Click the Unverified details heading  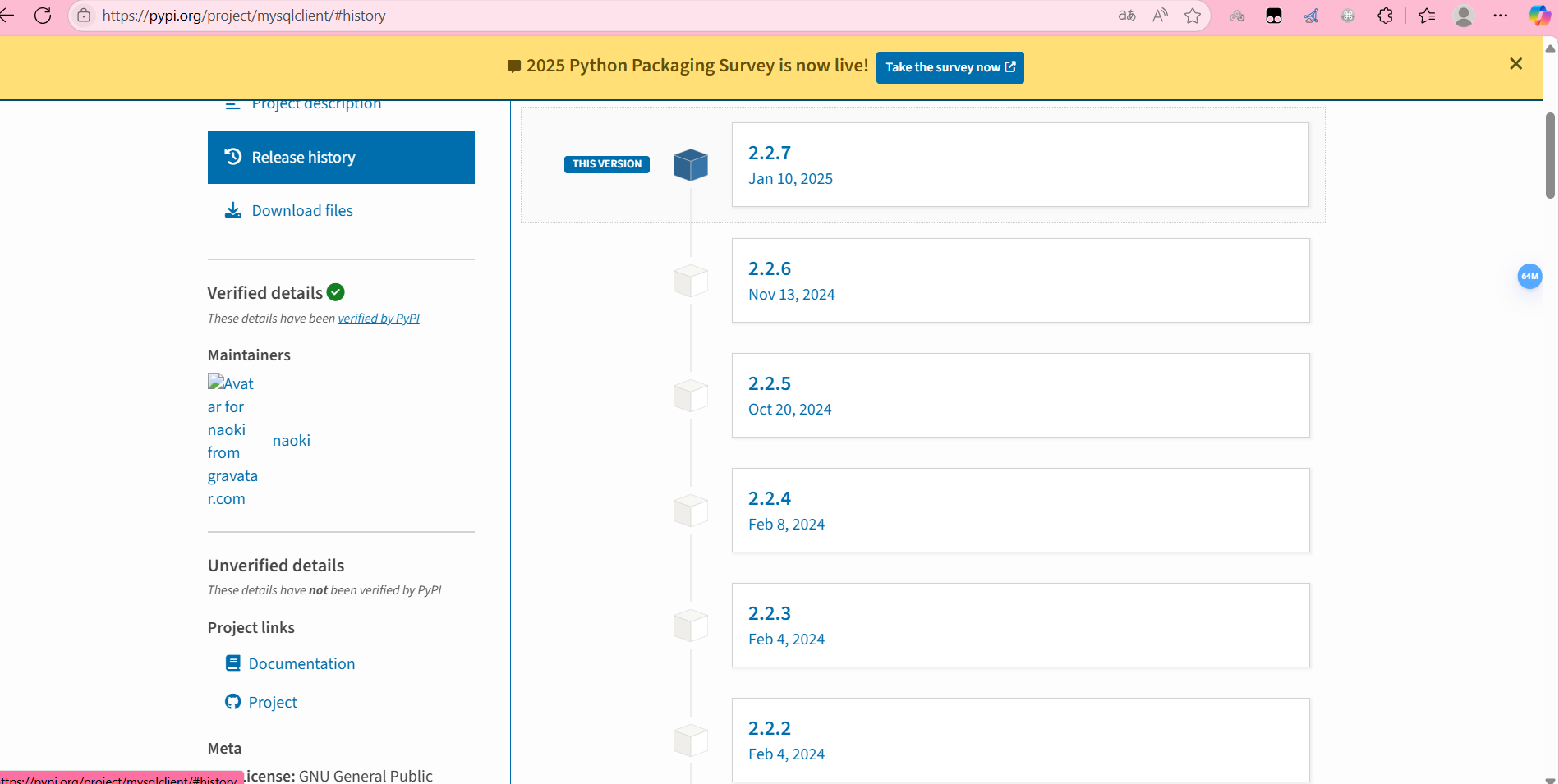click(x=276, y=566)
